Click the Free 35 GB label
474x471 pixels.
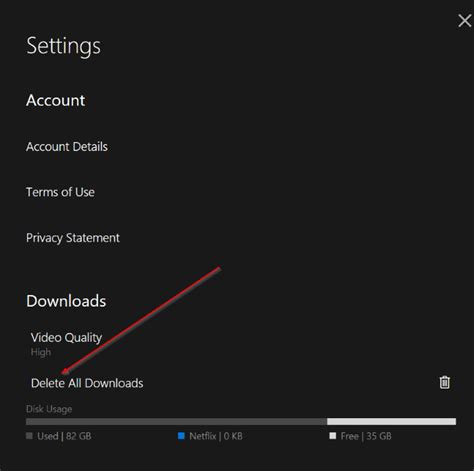[x=366, y=436]
